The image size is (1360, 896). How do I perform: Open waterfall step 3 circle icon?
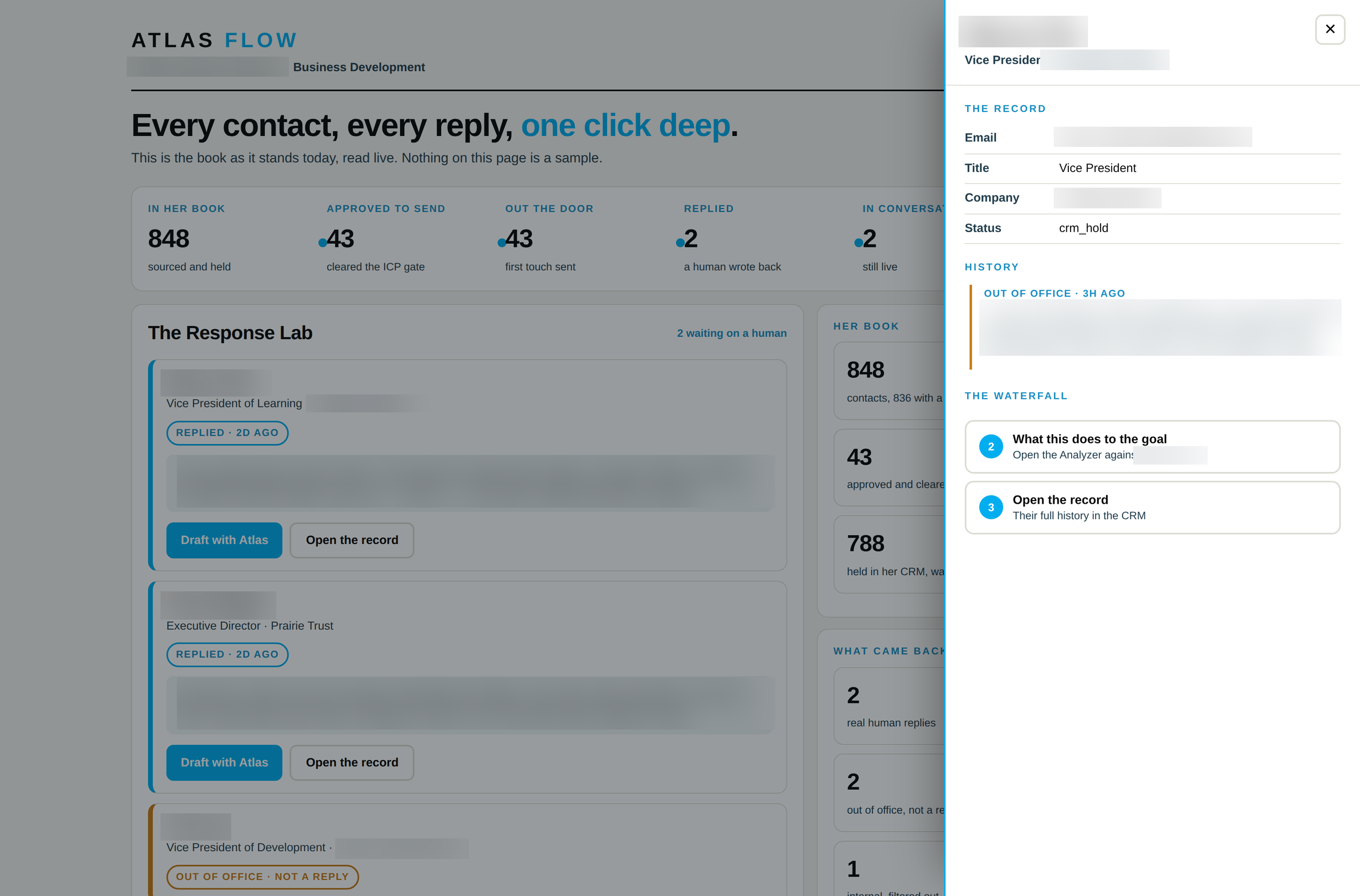[x=991, y=507]
